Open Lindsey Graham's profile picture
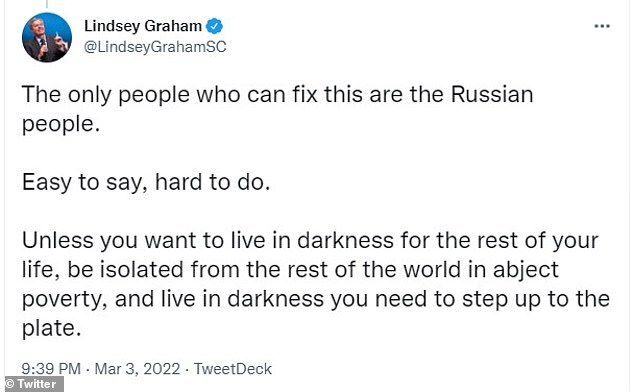Viewport: 634px width, 392px height. tap(47, 37)
